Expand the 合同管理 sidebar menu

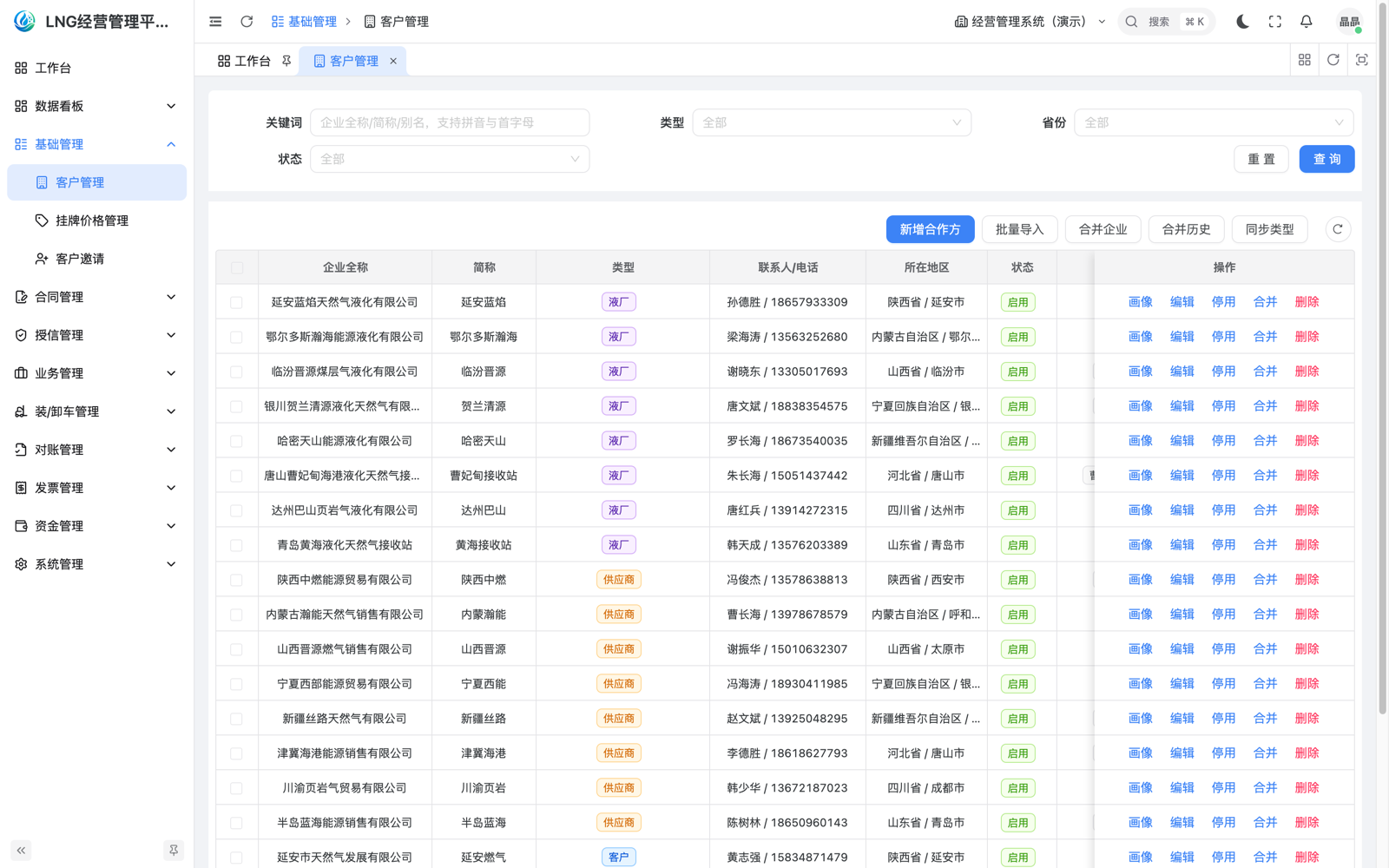(96, 297)
